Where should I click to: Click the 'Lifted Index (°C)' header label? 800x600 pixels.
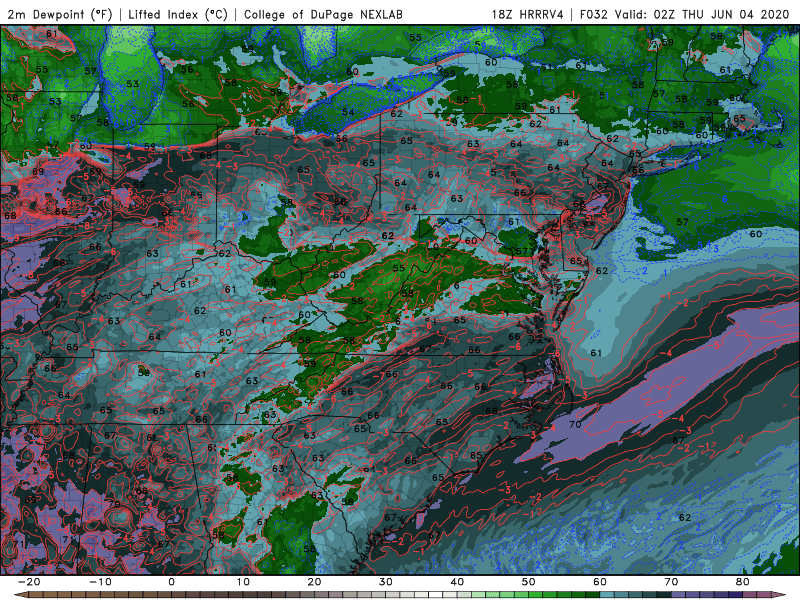coord(178,14)
